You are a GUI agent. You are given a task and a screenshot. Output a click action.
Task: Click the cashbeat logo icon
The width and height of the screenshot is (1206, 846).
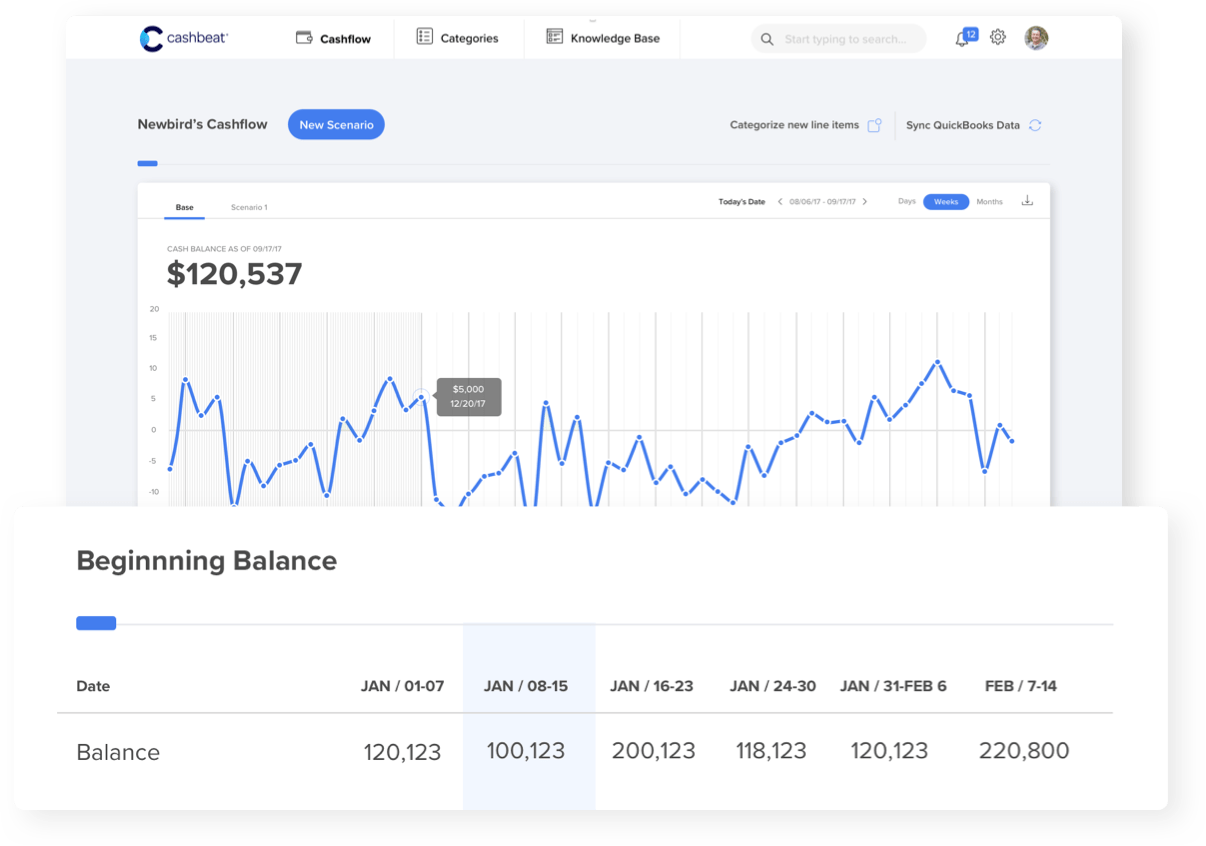pyautogui.click(x=151, y=39)
